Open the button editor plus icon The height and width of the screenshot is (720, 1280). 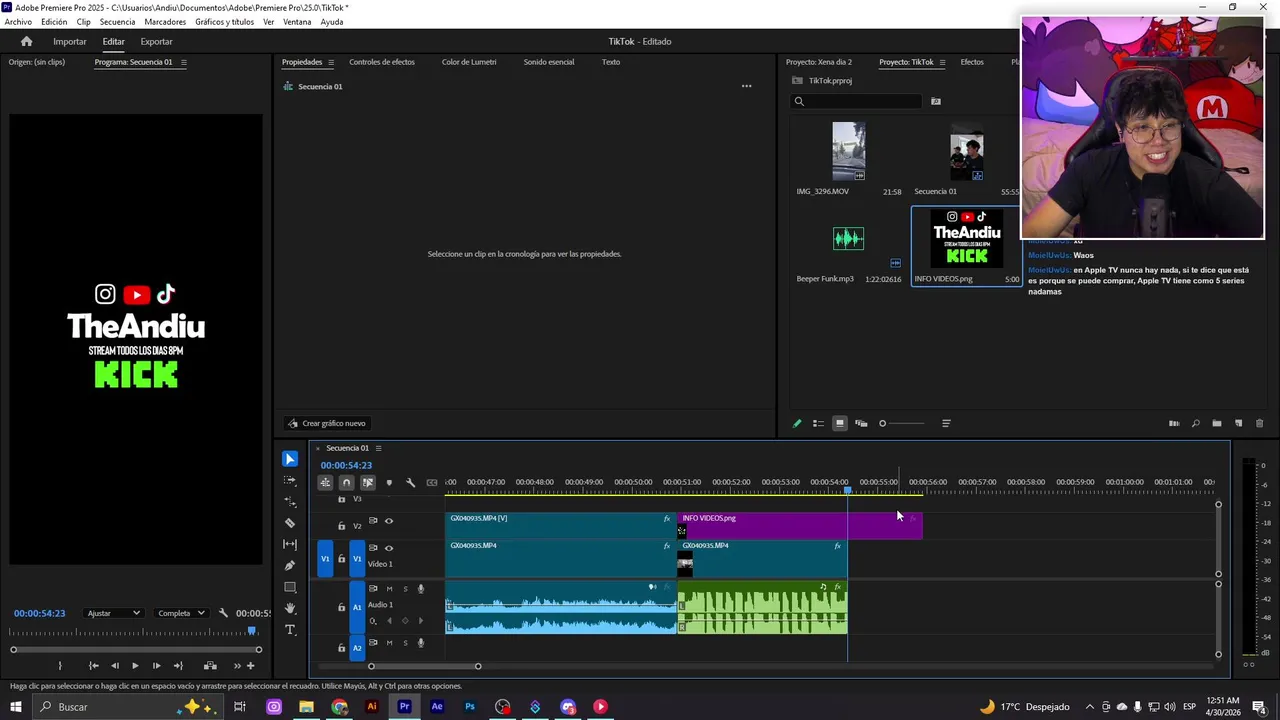point(250,666)
